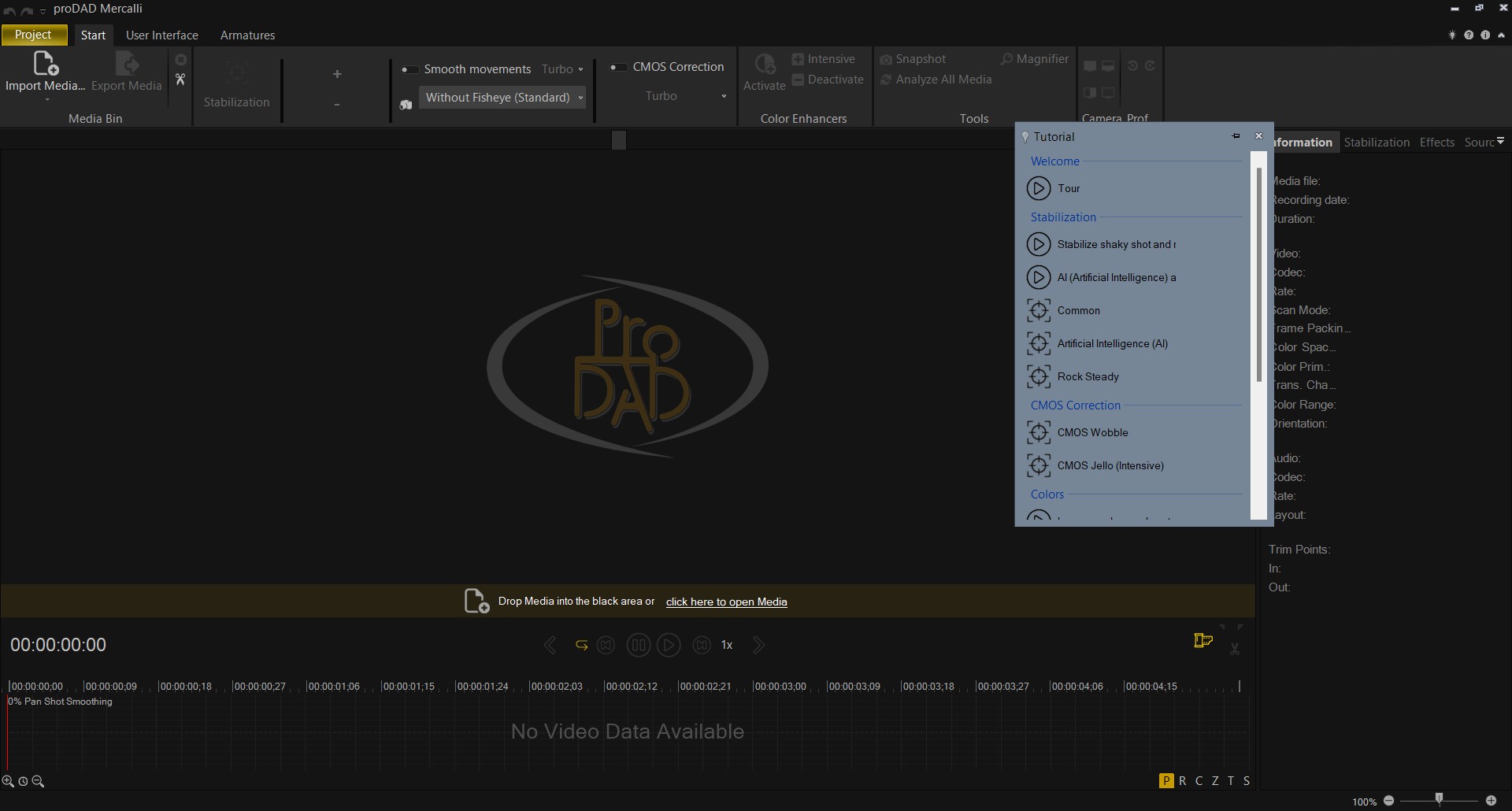This screenshot has height=811, width=1512.
Task: Click the lightbulb tips icon at top right
Action: 1452,35
